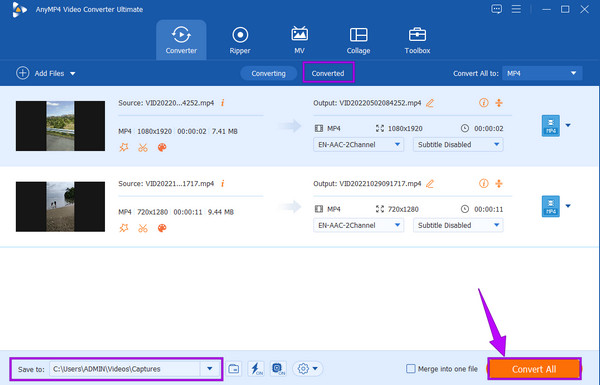Select the first video thumbnail
The image size is (600, 385).
(x=60, y=126)
